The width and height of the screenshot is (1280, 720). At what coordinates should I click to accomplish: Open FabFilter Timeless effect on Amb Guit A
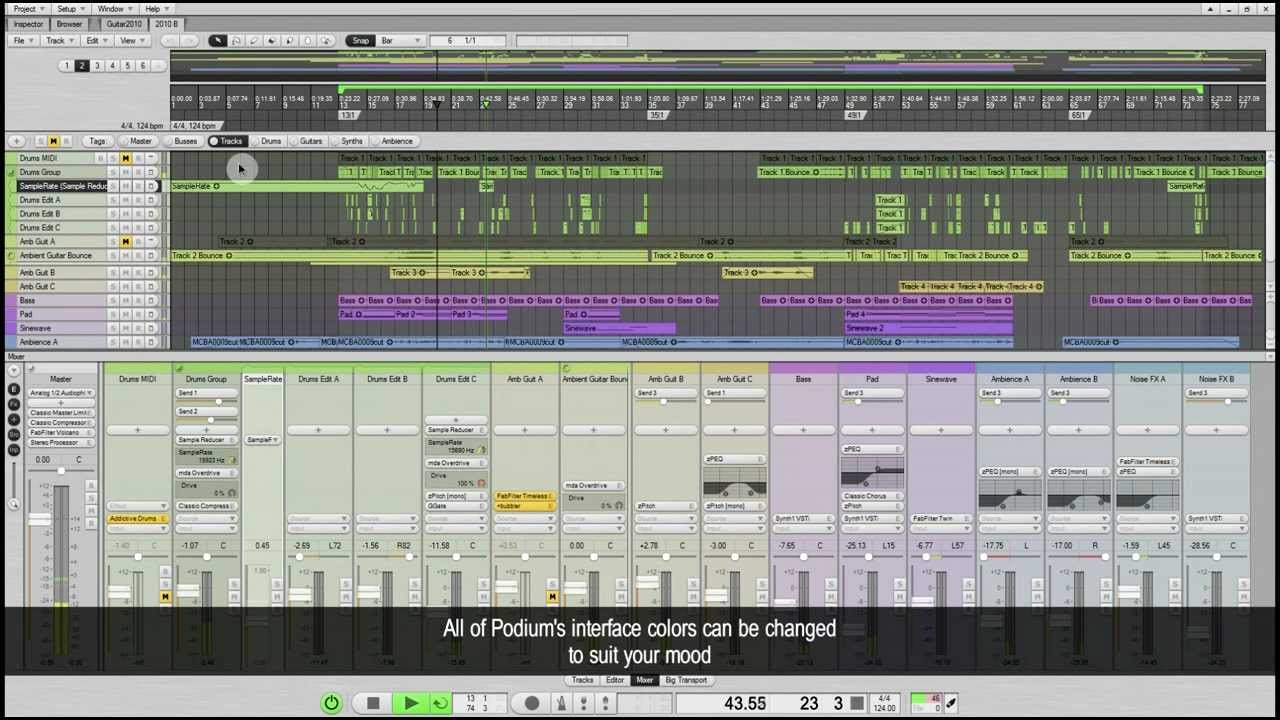[x=524, y=496]
